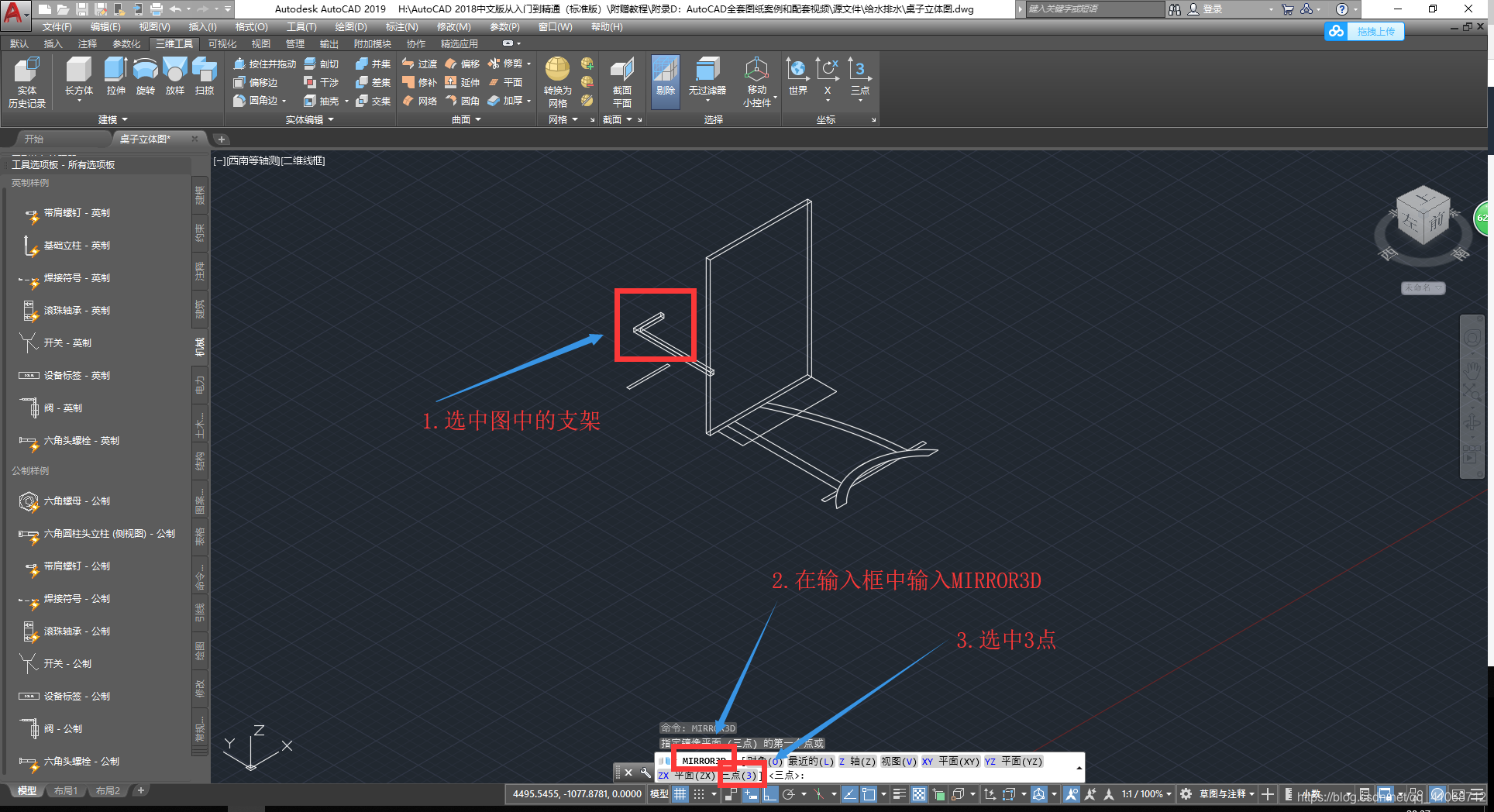Click the wrench customize icon on command line
The image size is (1494, 812).
coord(645,772)
